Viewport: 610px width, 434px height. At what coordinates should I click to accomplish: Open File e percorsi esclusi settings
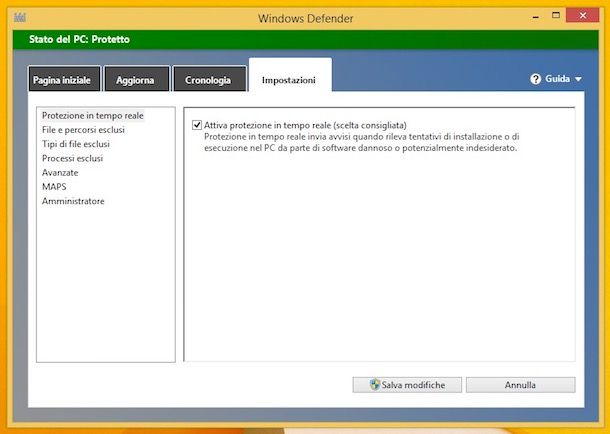(83, 130)
